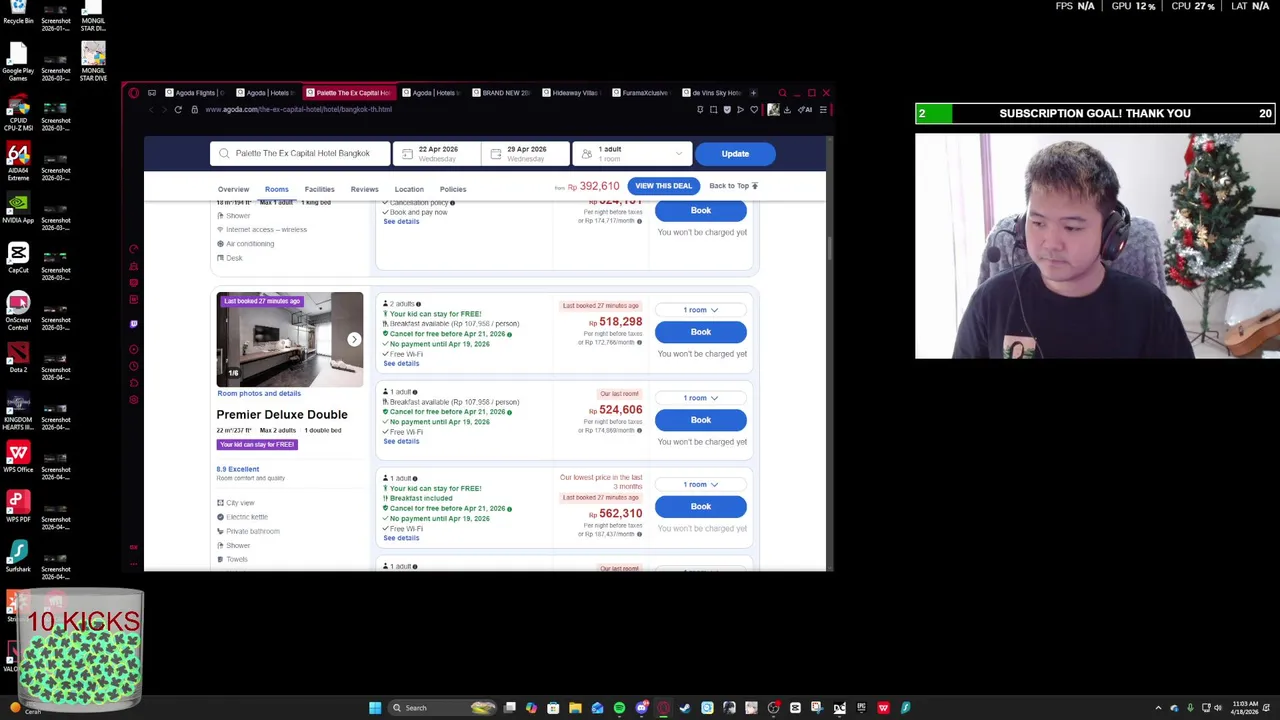Open the Policies section tab

[x=453, y=189]
